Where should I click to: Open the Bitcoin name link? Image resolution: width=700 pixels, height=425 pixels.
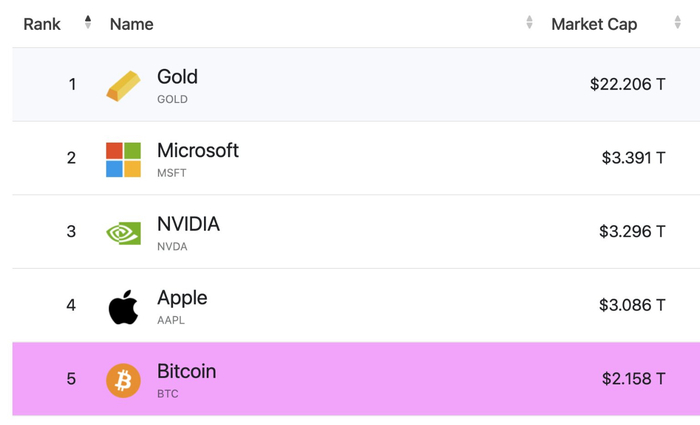click(186, 371)
